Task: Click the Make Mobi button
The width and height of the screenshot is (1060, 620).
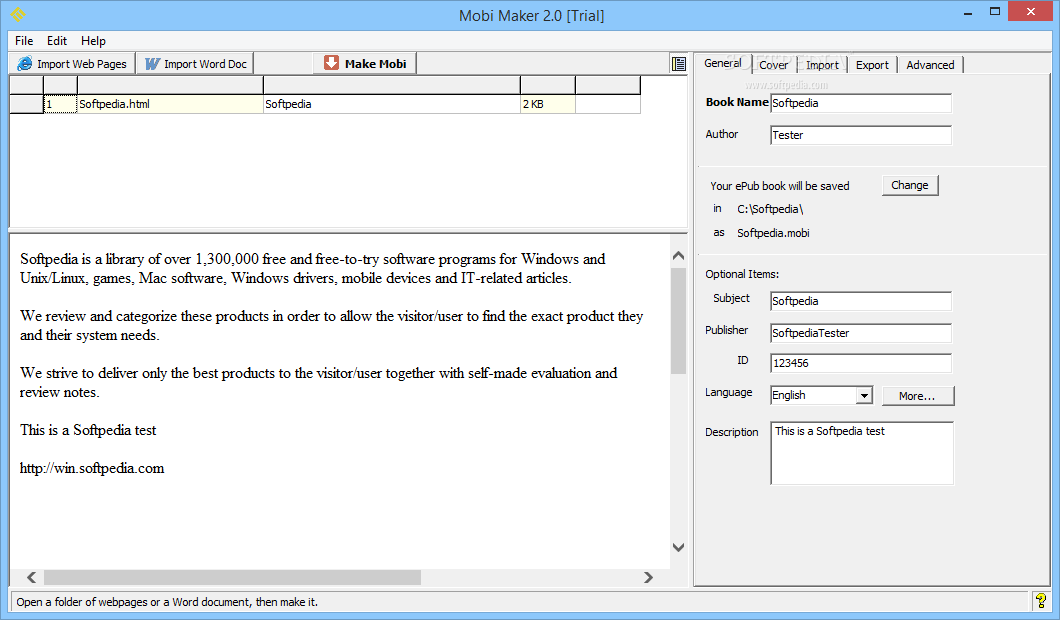Action: (x=365, y=64)
